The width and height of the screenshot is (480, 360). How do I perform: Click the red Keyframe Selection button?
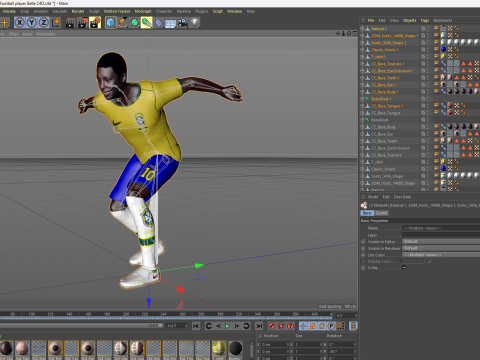coord(290,326)
